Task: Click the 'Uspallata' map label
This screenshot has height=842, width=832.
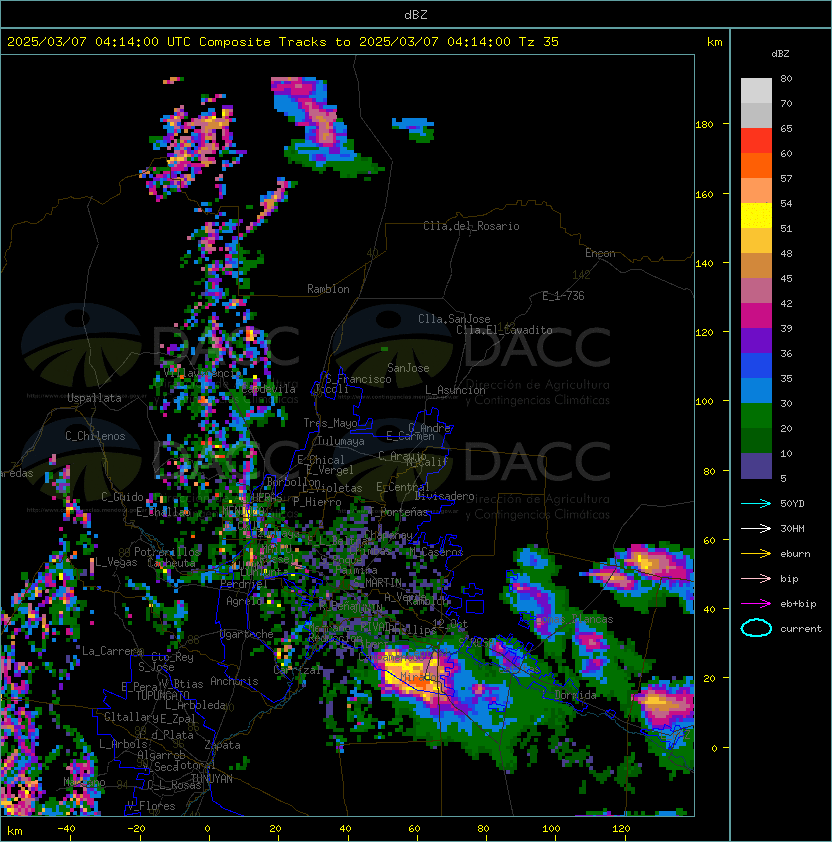Action: pyautogui.click(x=94, y=398)
